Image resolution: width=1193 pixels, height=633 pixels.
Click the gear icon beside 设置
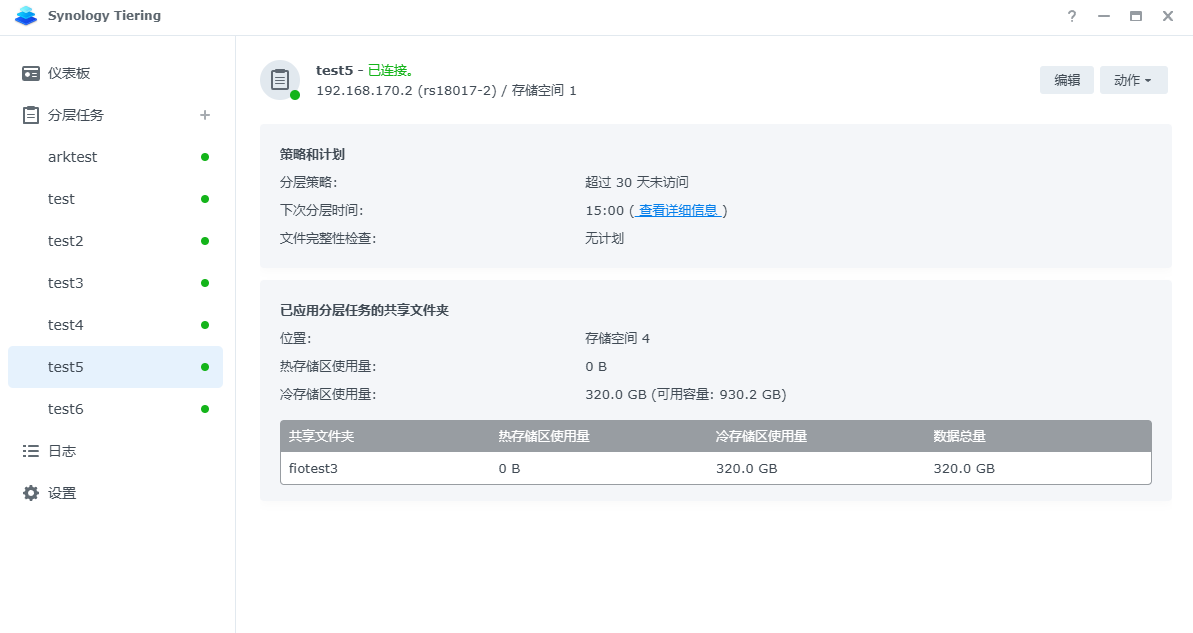(x=31, y=493)
